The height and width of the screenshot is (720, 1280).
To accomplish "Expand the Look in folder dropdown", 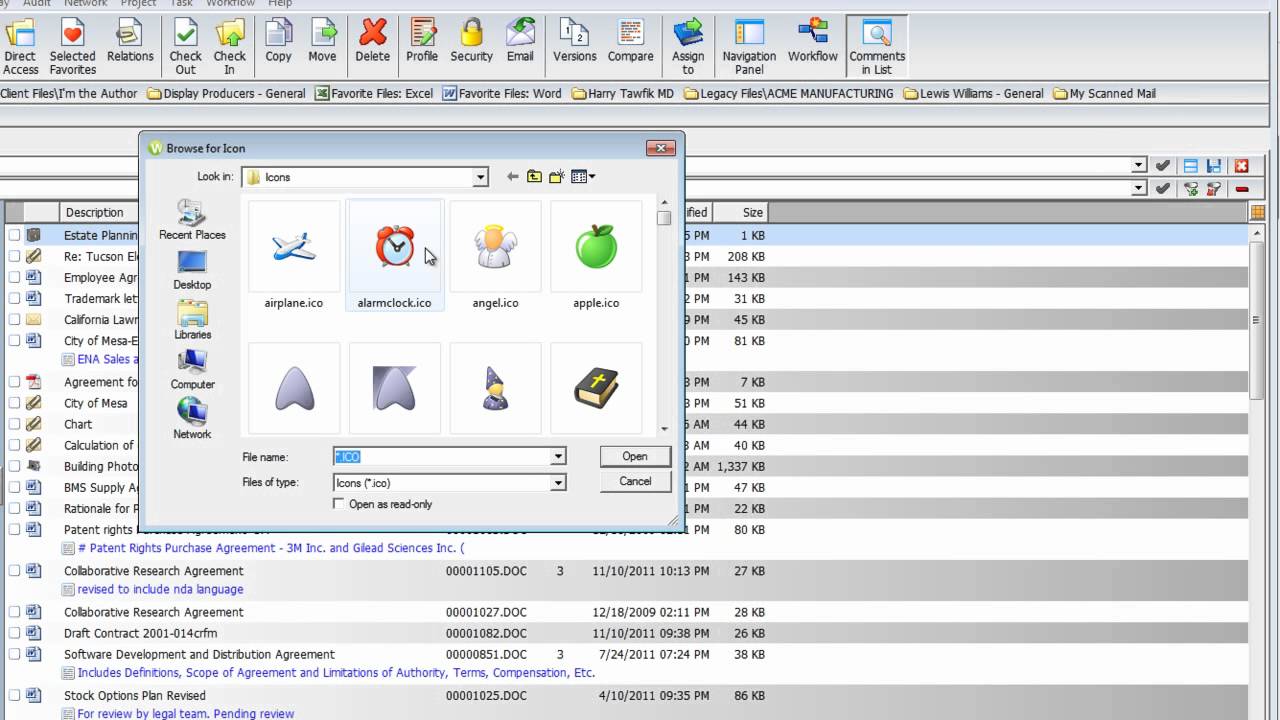I will click(480, 177).
